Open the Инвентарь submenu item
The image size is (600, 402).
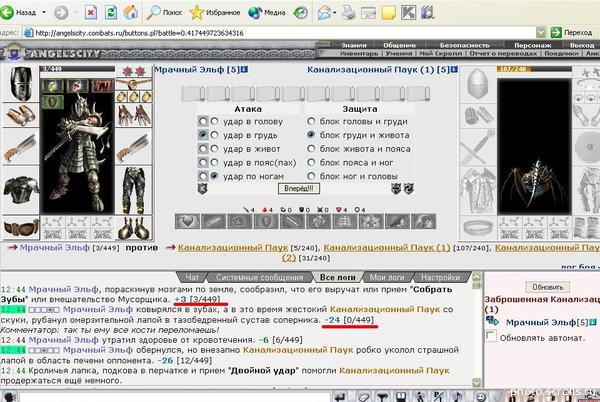359,54
